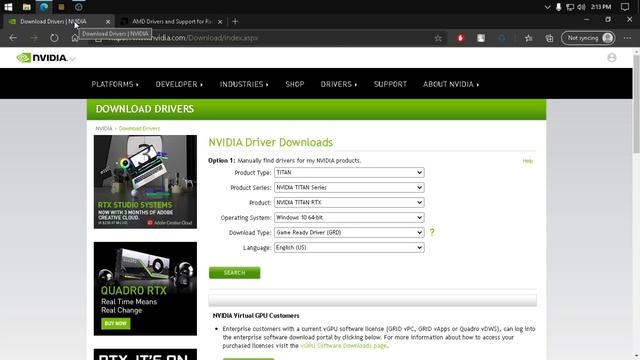Open the RTX Studio Systems banner
This screenshot has width=640, height=360.
tap(145, 182)
